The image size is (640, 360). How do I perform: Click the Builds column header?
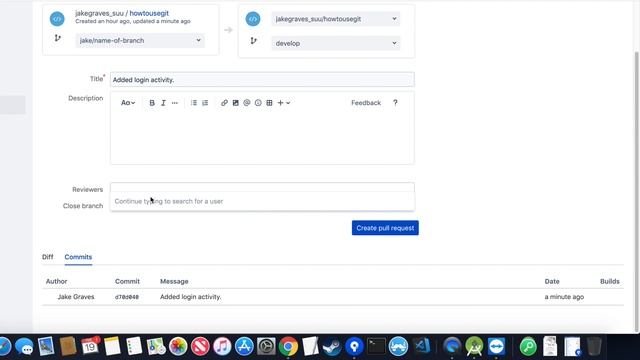pyautogui.click(x=610, y=281)
